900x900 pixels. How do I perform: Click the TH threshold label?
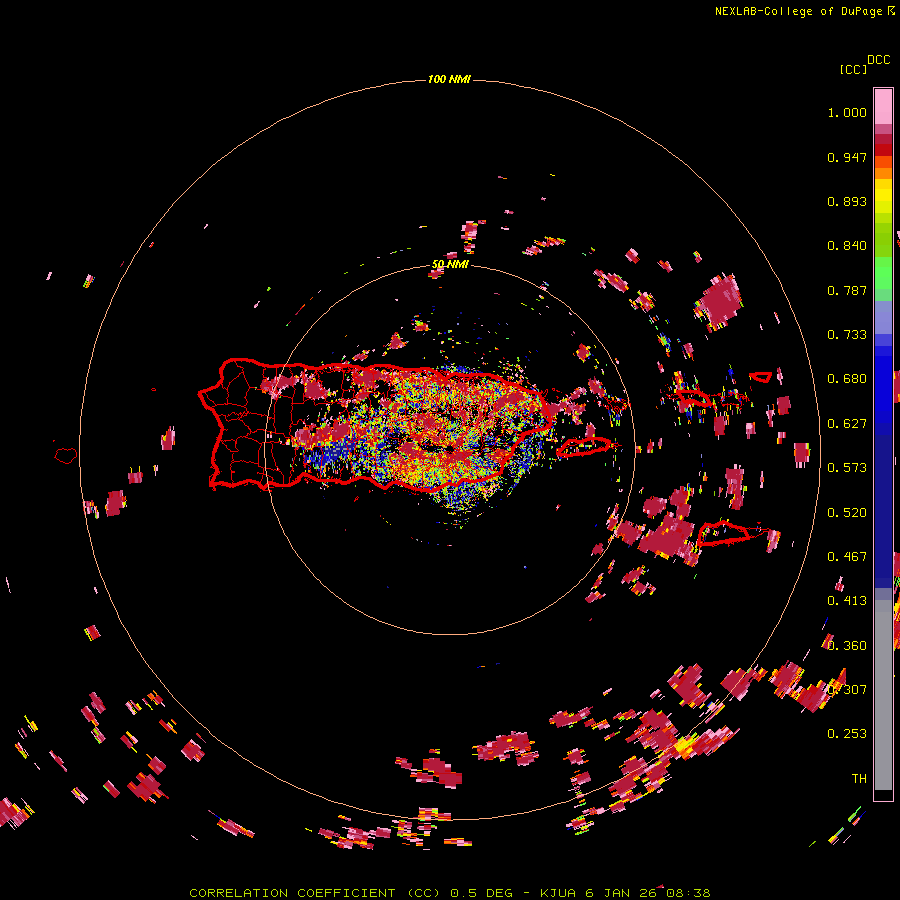859,779
